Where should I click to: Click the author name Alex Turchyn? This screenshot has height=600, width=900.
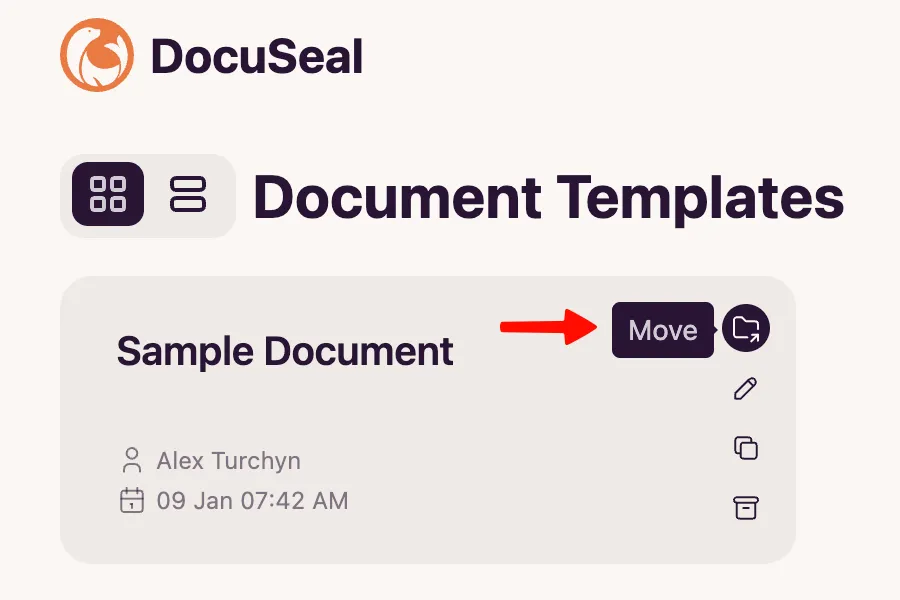point(228,461)
